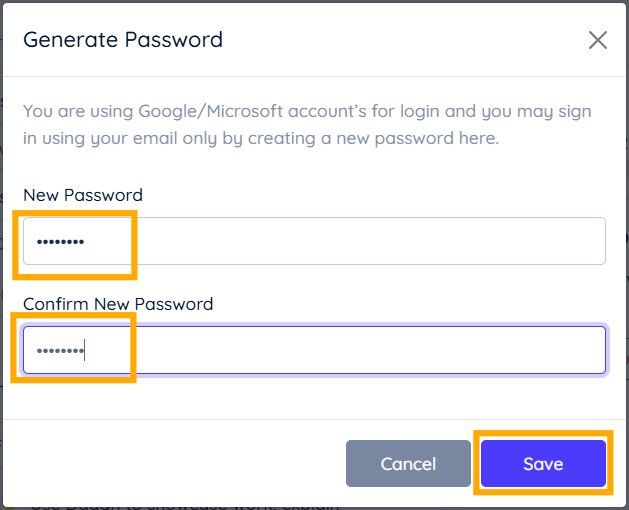The image size is (629, 510).
Task: Click the "New Password" field label
Action: 83,195
